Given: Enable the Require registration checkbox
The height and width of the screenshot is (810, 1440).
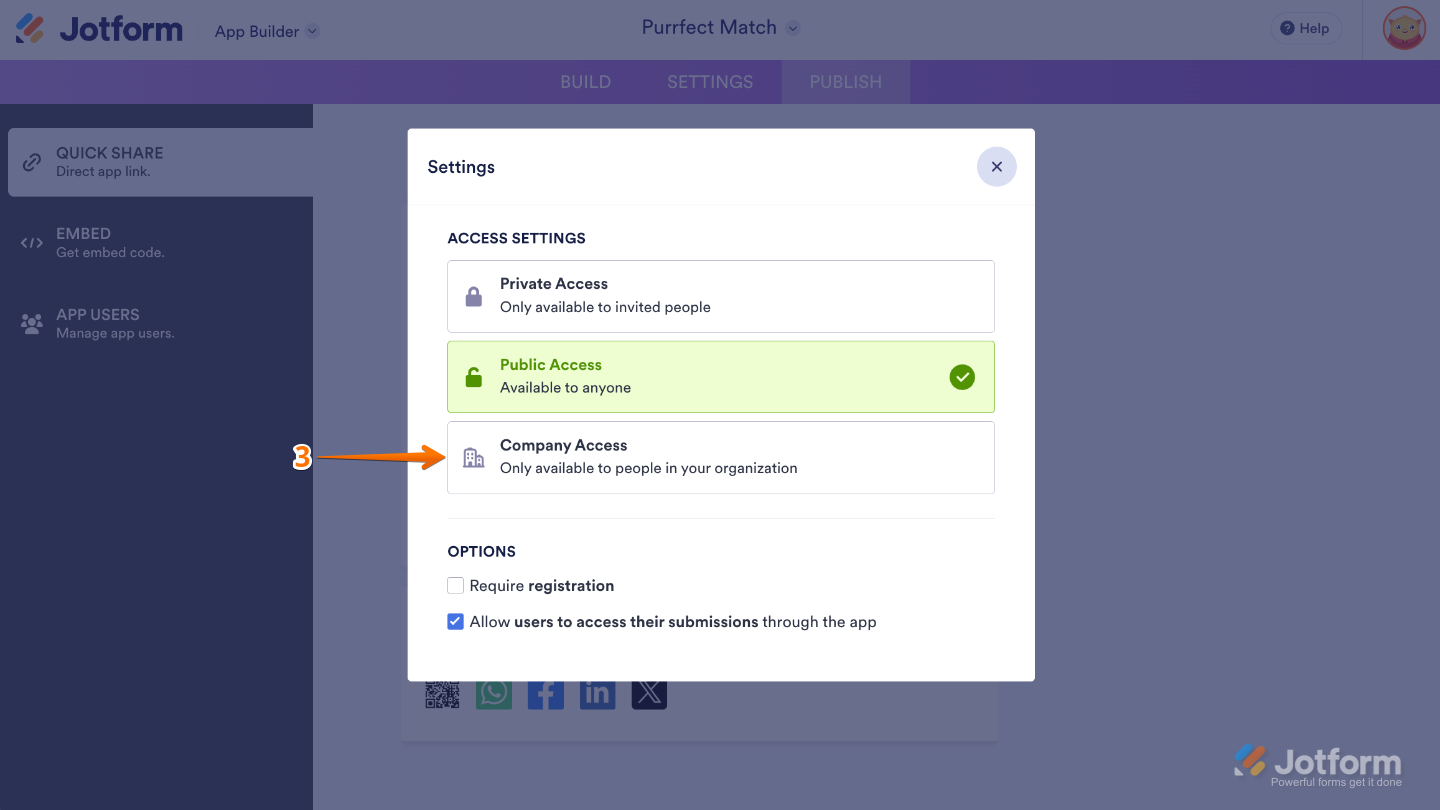Looking at the screenshot, I should (455, 585).
